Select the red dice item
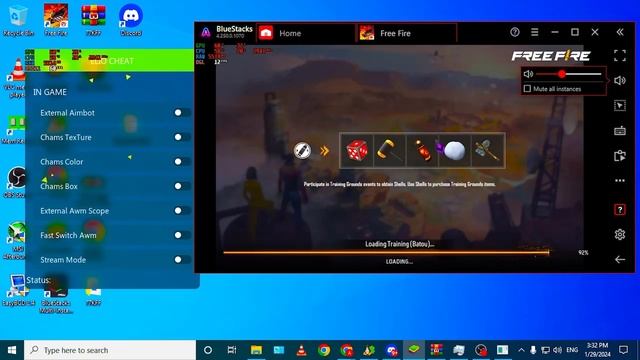 coord(357,151)
